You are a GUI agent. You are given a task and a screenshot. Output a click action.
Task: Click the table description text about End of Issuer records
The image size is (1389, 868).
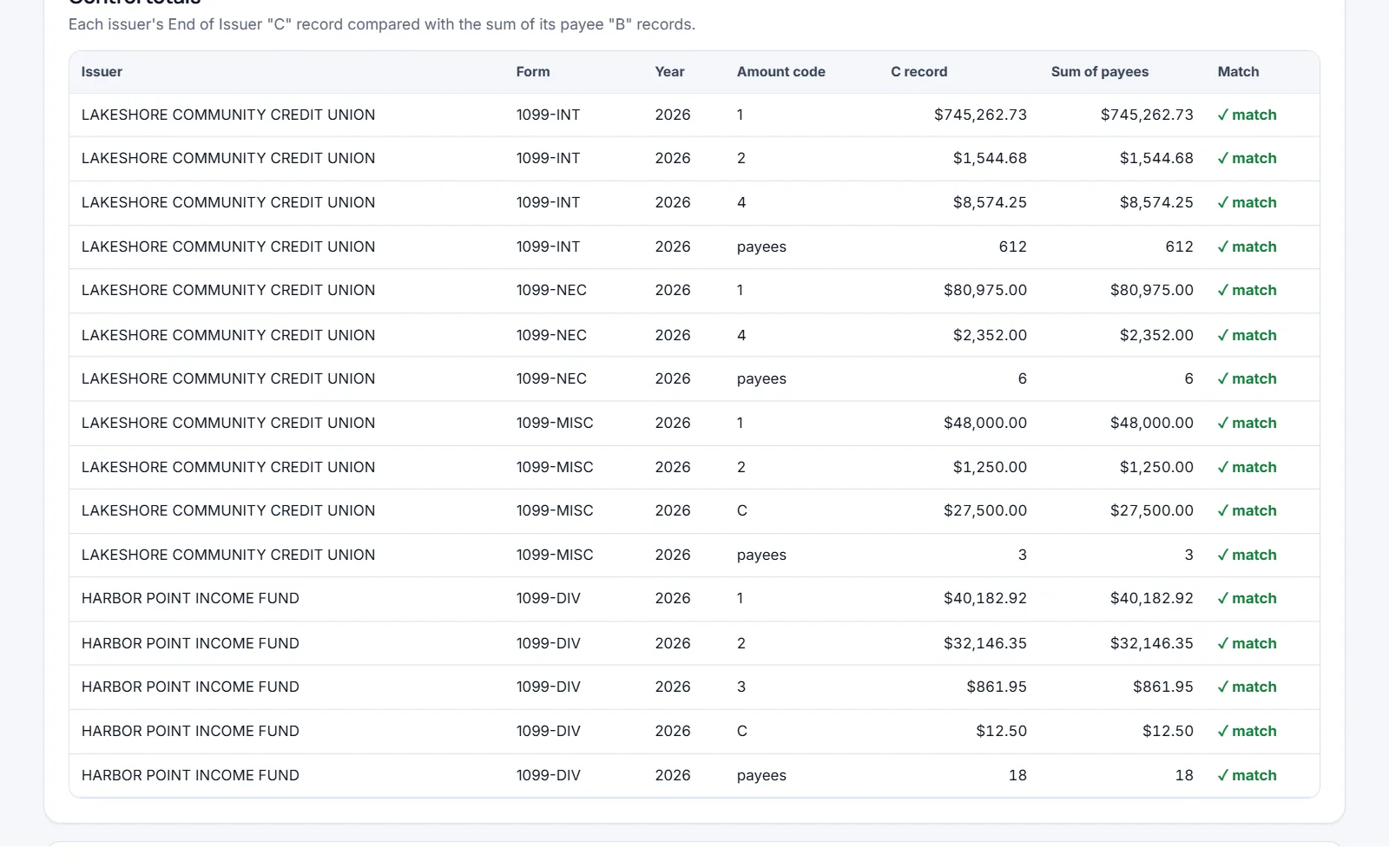click(382, 24)
